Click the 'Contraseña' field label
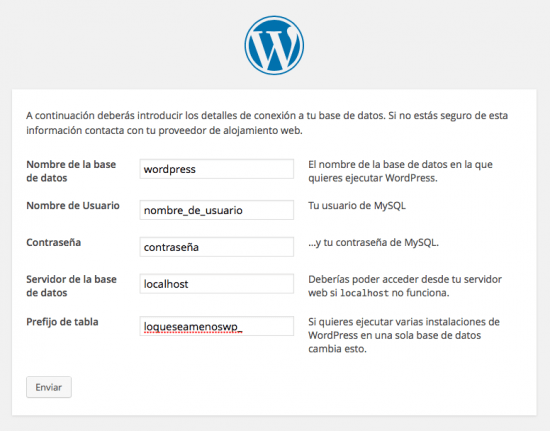The image size is (550, 431). coord(54,242)
